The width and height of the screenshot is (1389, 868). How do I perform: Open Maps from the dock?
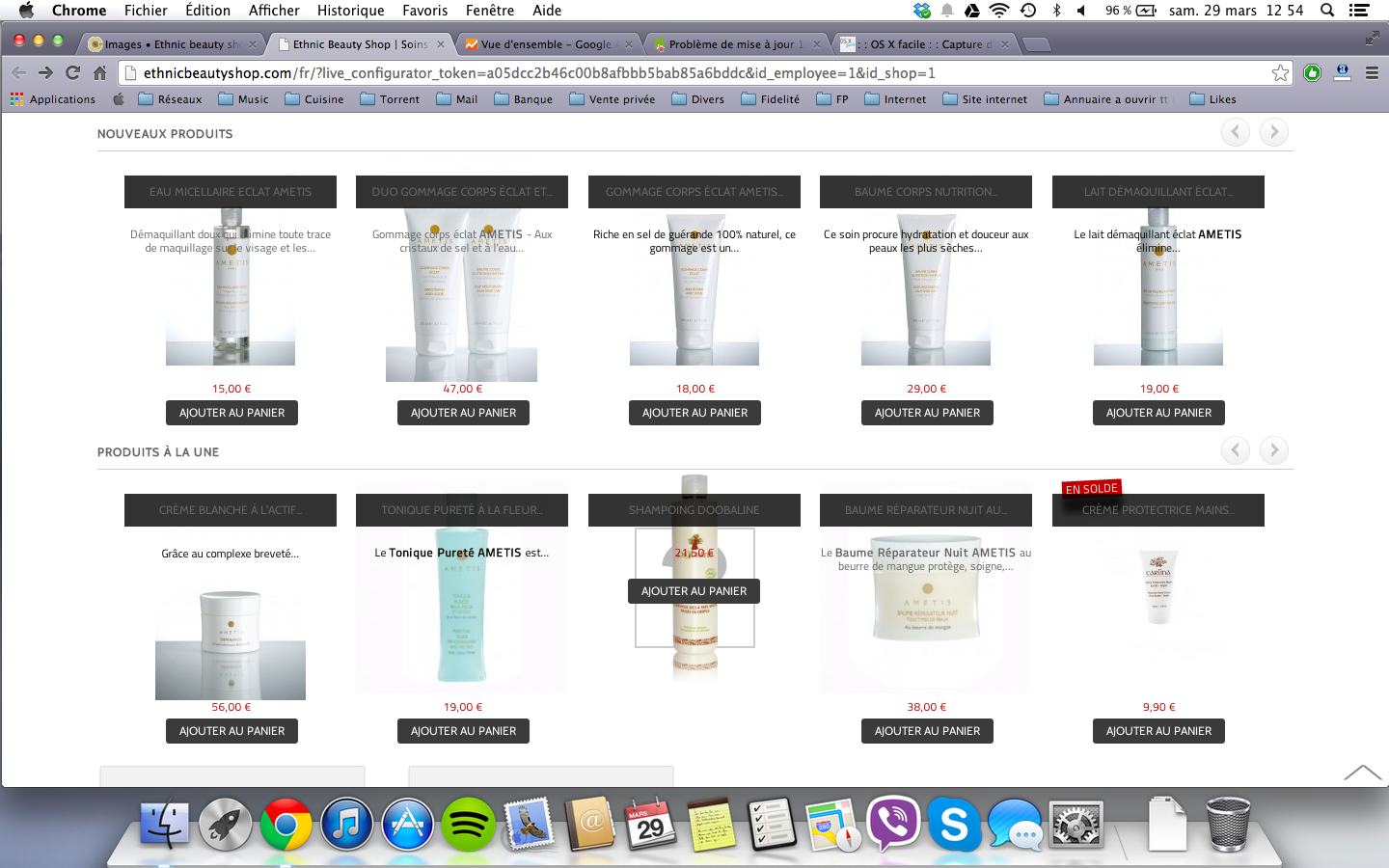click(x=832, y=825)
